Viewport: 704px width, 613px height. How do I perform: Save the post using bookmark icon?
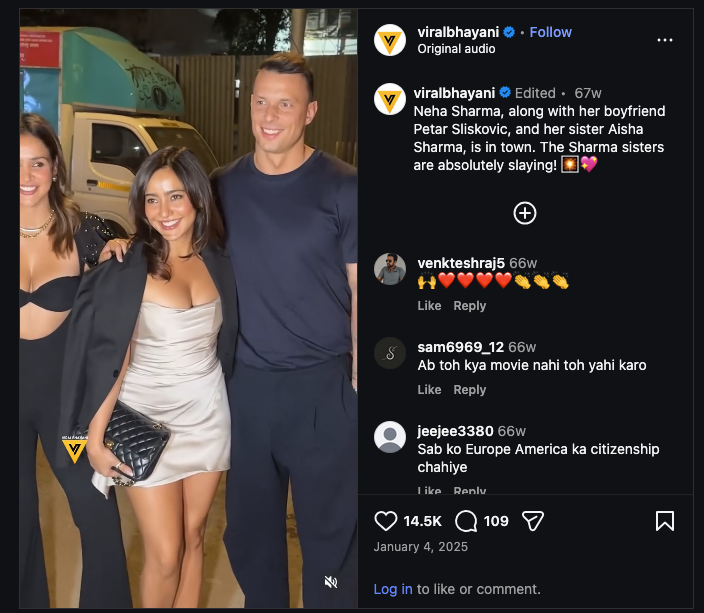[665, 521]
